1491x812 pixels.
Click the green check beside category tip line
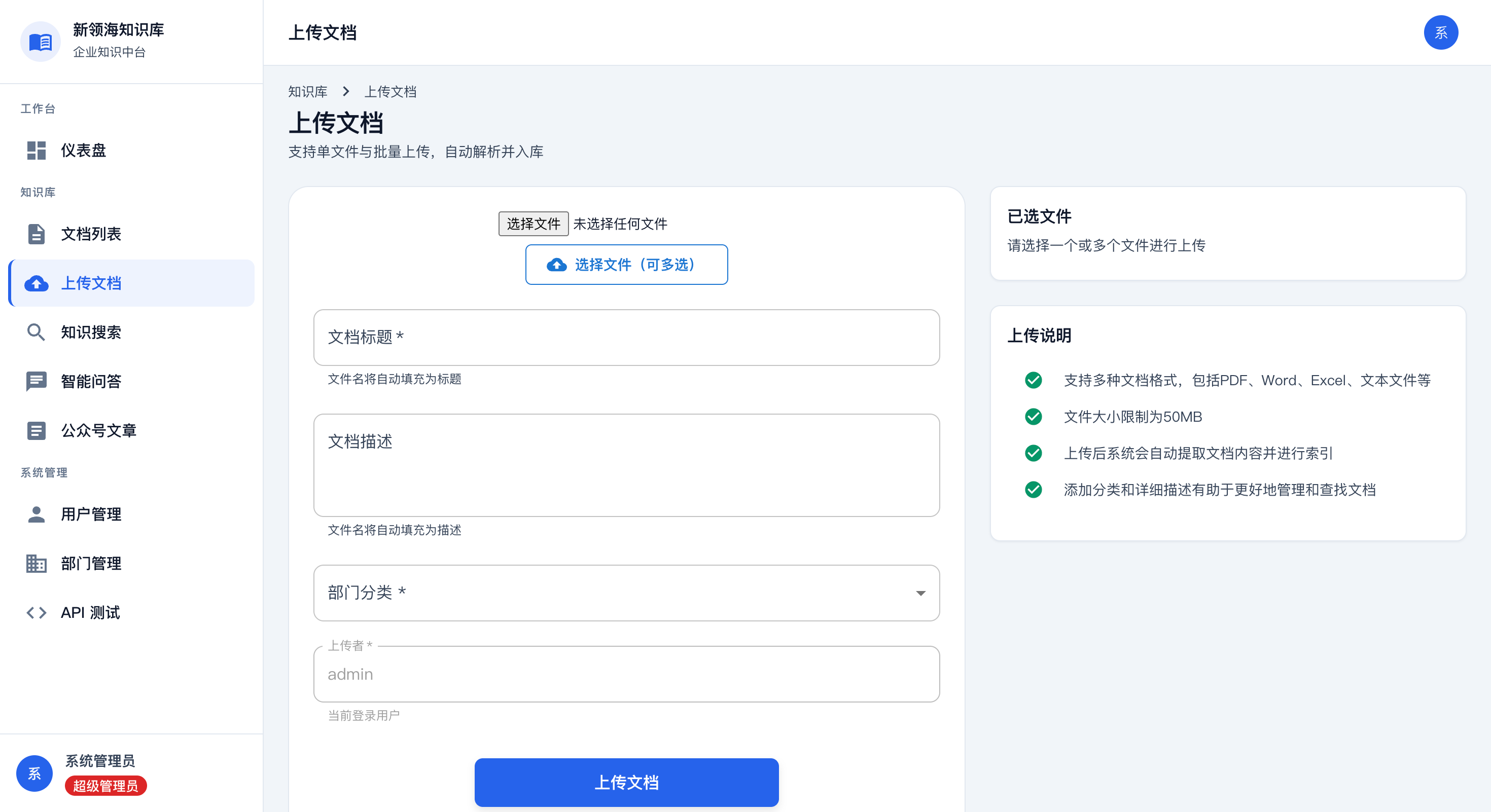tap(1033, 489)
